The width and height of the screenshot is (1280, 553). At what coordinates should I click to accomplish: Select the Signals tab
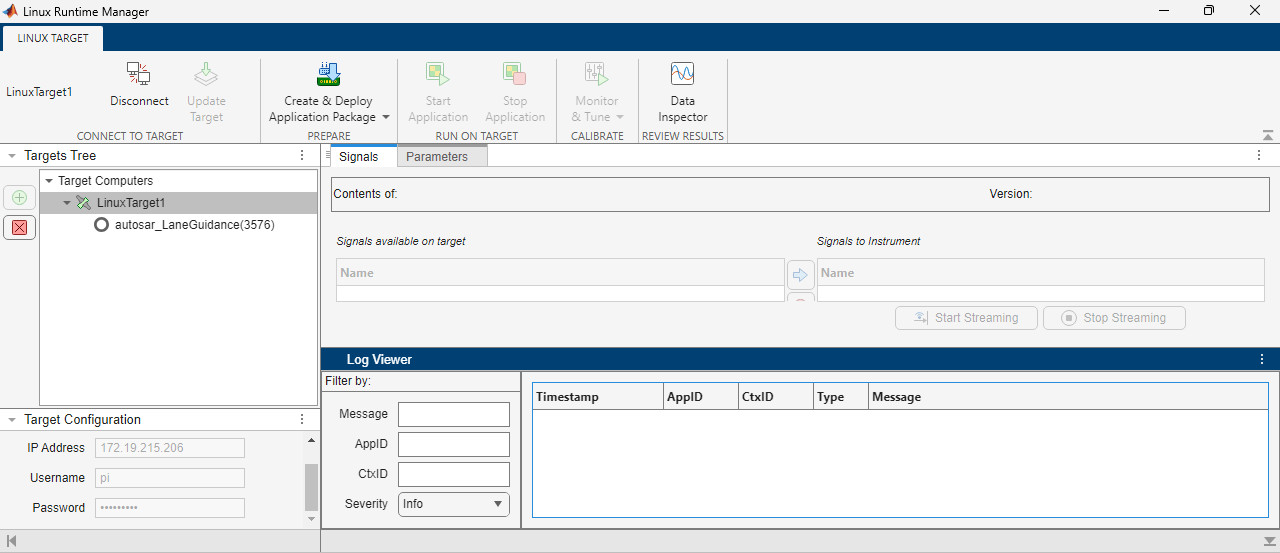tap(358, 157)
